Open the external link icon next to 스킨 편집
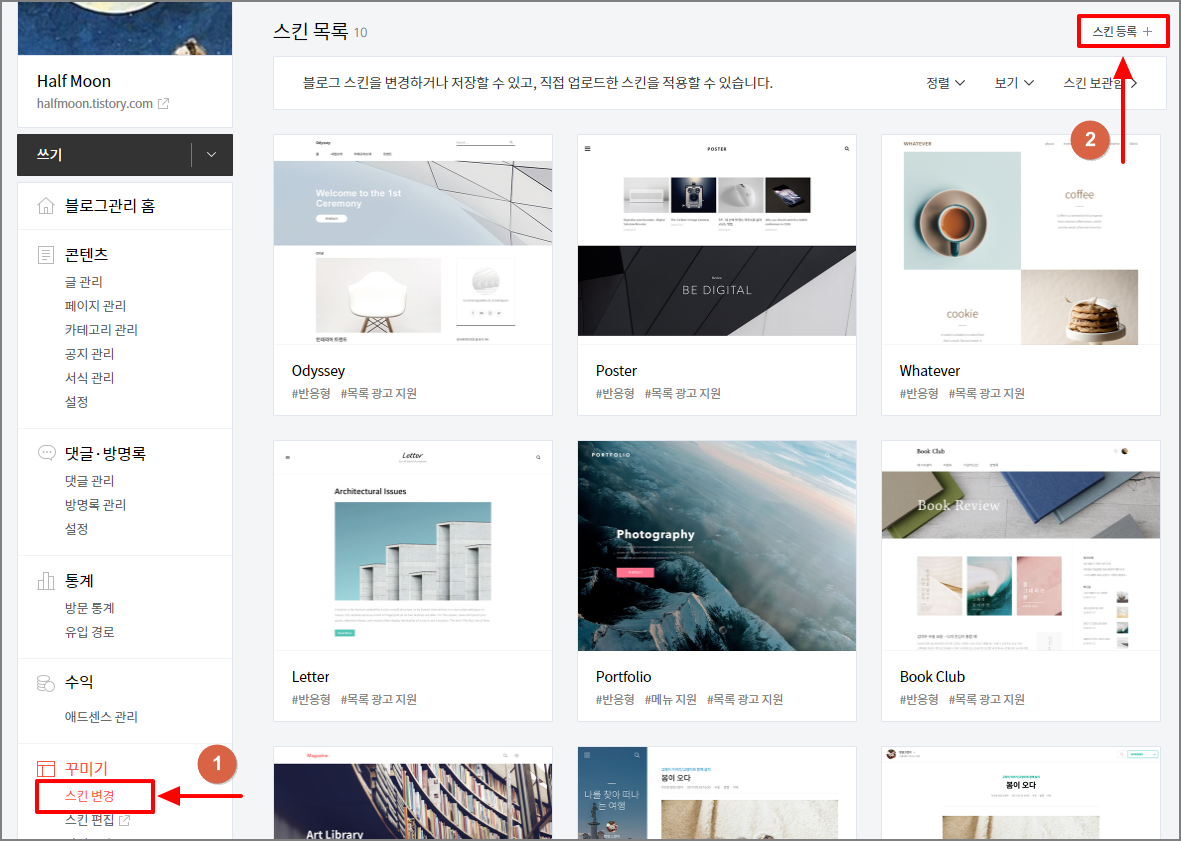Viewport: 1181px width, 841px height. [x=125, y=820]
